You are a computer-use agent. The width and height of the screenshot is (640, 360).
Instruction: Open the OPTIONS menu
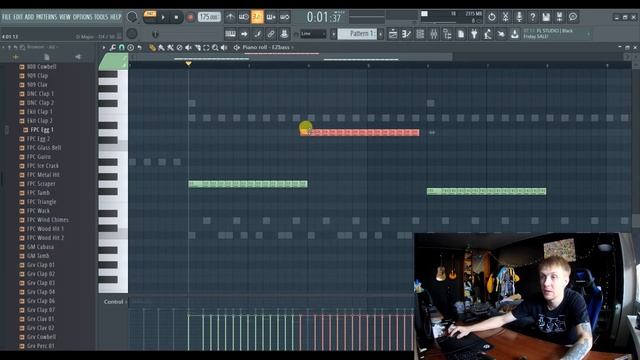point(82,17)
